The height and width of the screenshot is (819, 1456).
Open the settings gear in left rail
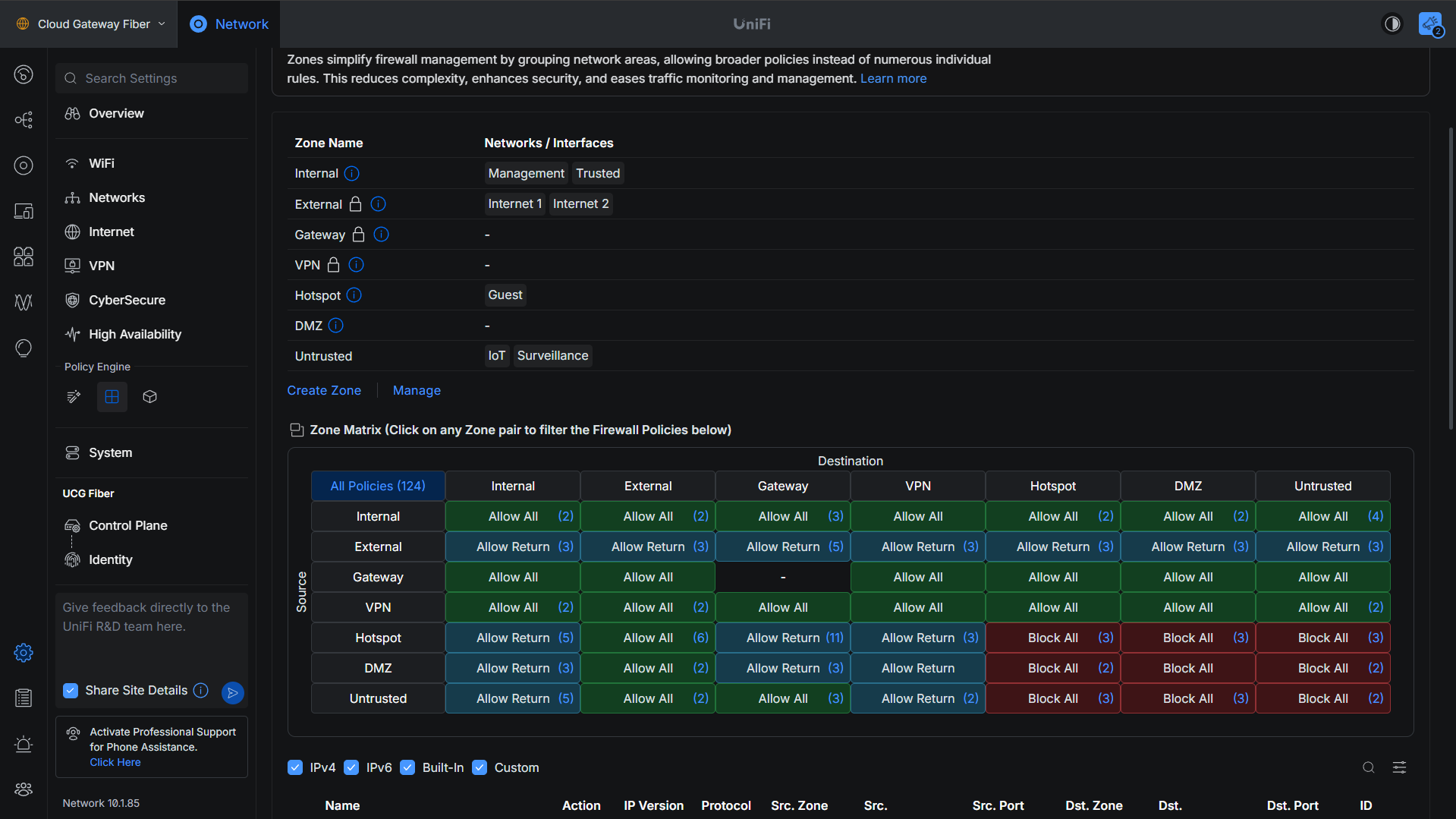point(24,653)
